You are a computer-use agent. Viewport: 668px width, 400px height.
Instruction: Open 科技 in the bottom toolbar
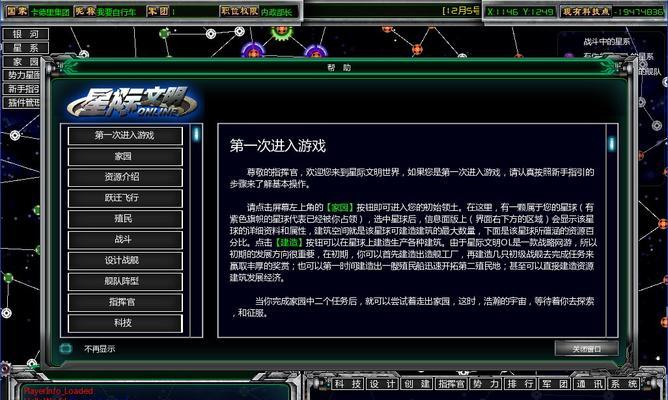point(348,384)
